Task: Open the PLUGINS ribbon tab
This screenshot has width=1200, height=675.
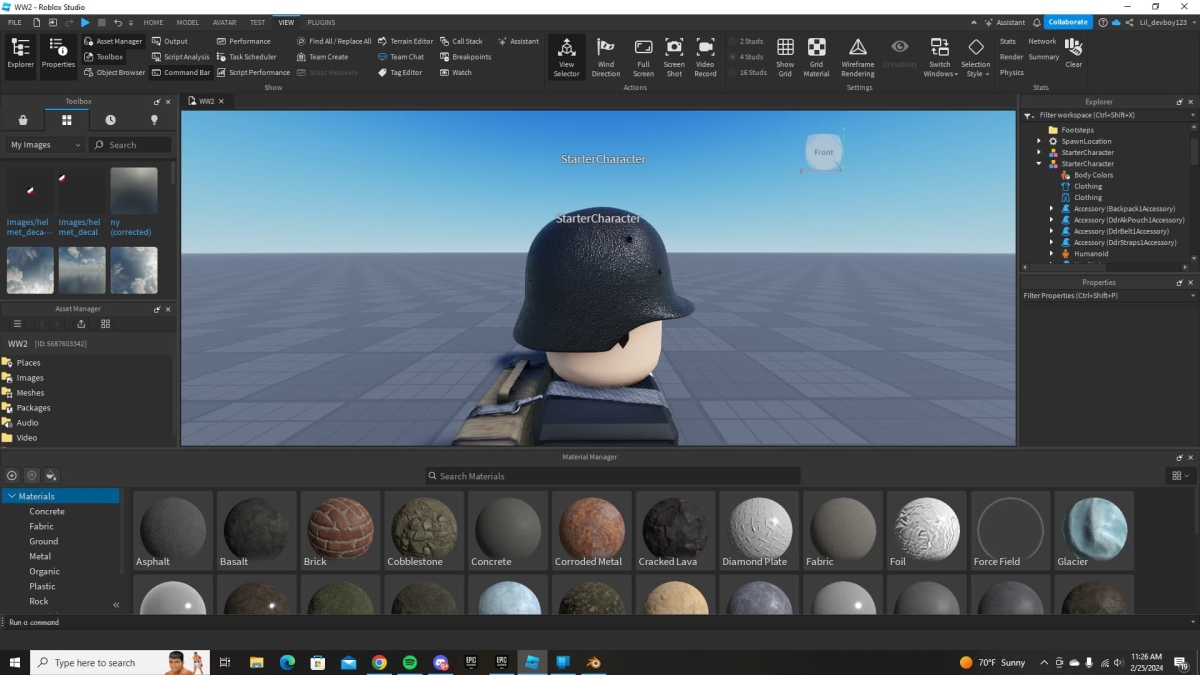Action: (320, 22)
